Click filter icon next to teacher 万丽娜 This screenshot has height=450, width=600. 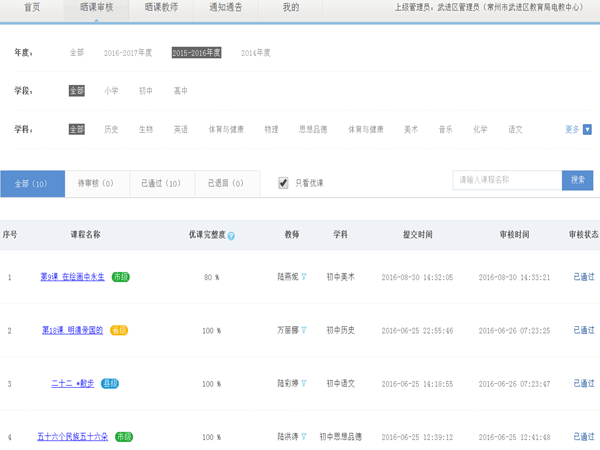pyautogui.click(x=304, y=330)
